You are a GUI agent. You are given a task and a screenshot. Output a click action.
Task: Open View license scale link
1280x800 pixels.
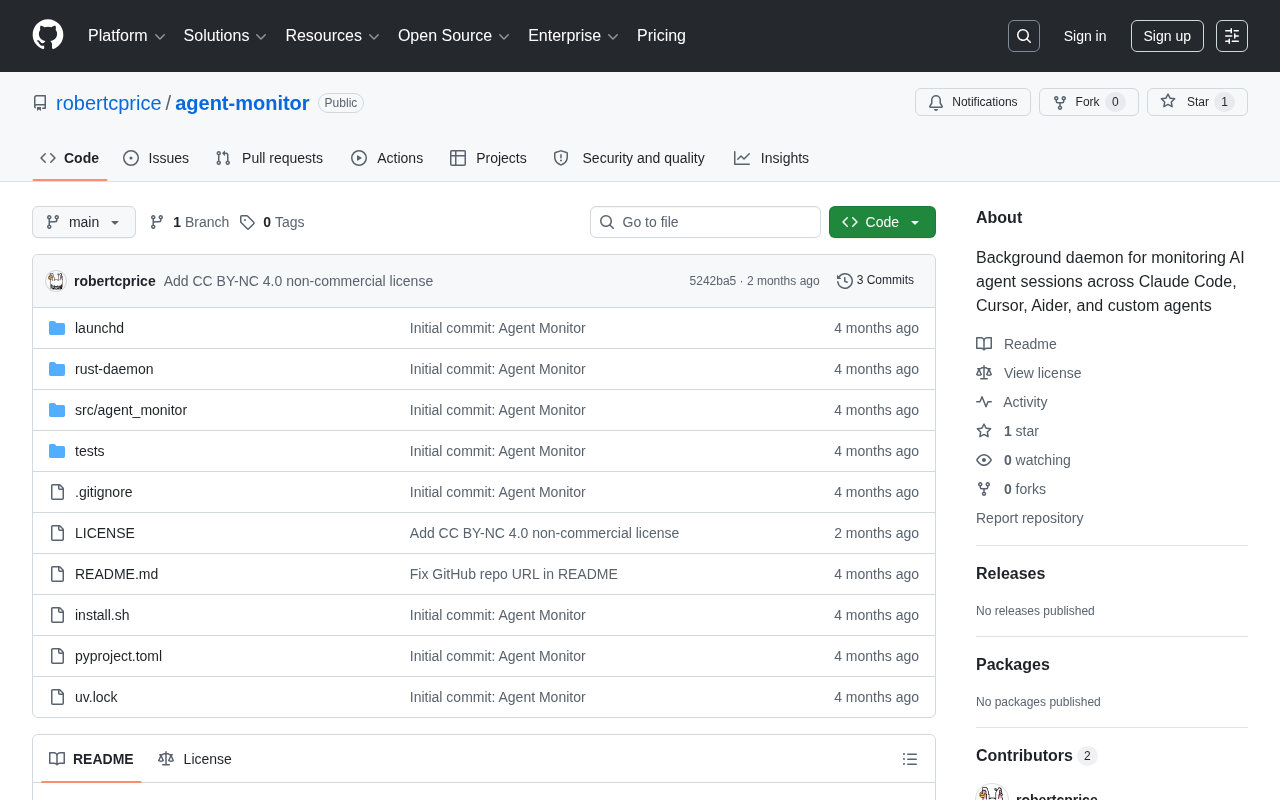pyautogui.click(x=1029, y=373)
